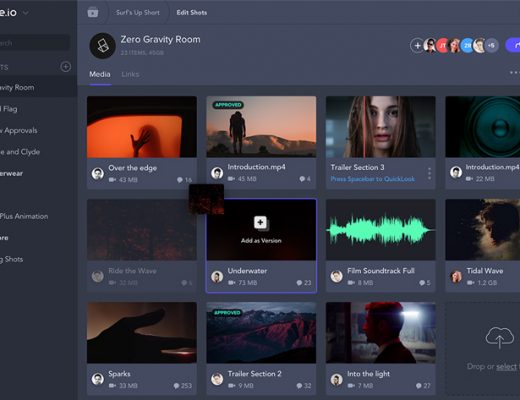The height and width of the screenshot is (400, 520).
Task: Click the purple share button
Action: click(513, 45)
